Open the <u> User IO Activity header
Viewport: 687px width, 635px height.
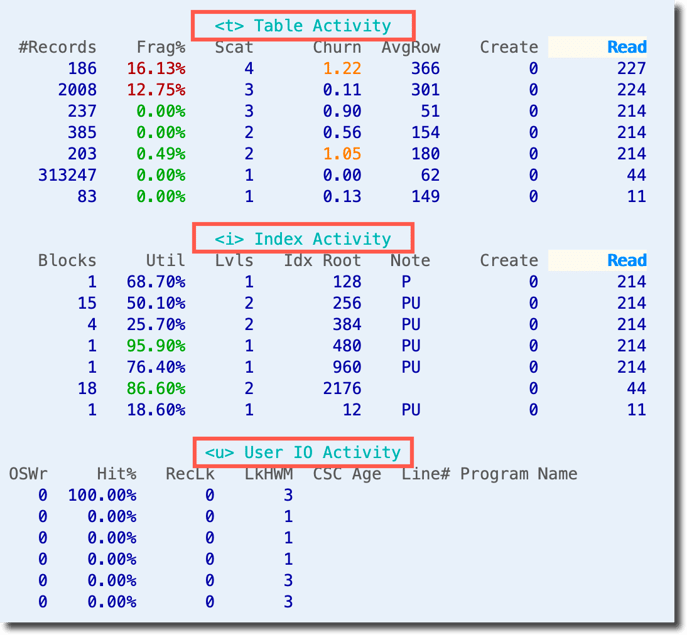point(302,452)
